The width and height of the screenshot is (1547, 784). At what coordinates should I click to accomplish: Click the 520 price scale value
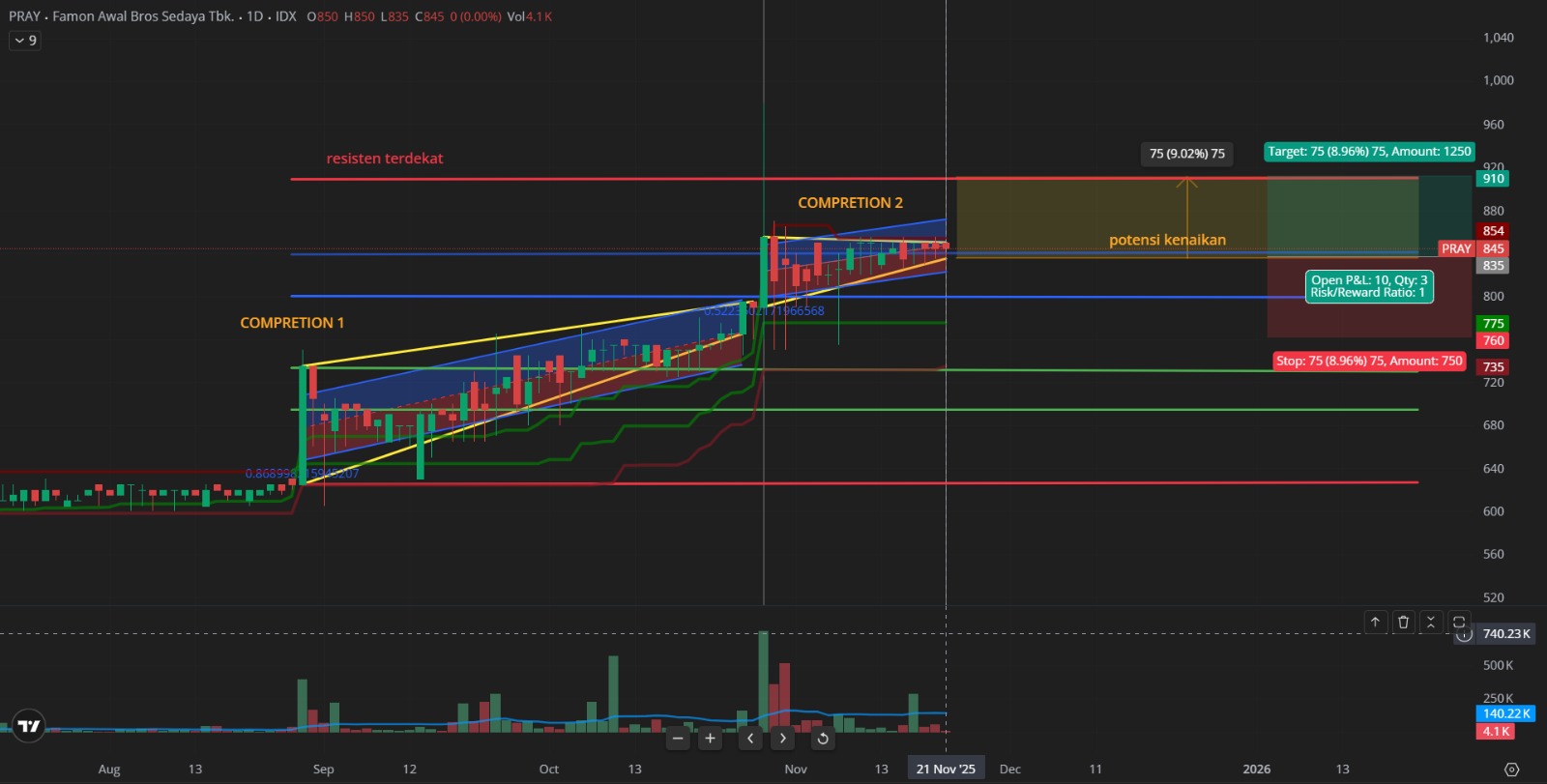(x=1493, y=597)
